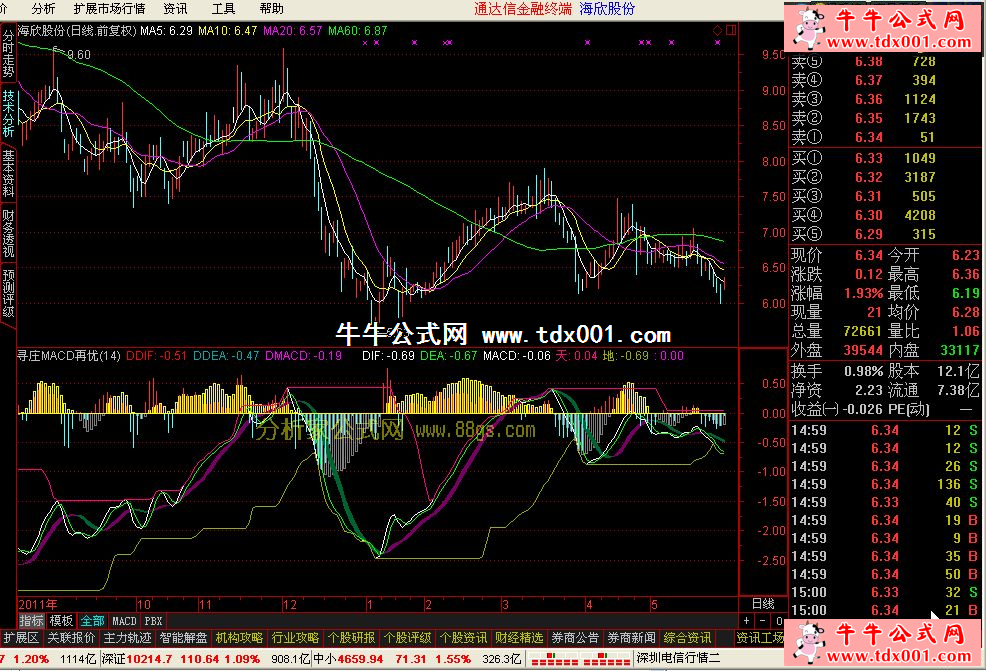The width and height of the screenshot is (986, 671).
Task: Click the main chart title 海欣股份(日线.前复权)
Action: (x=77, y=30)
